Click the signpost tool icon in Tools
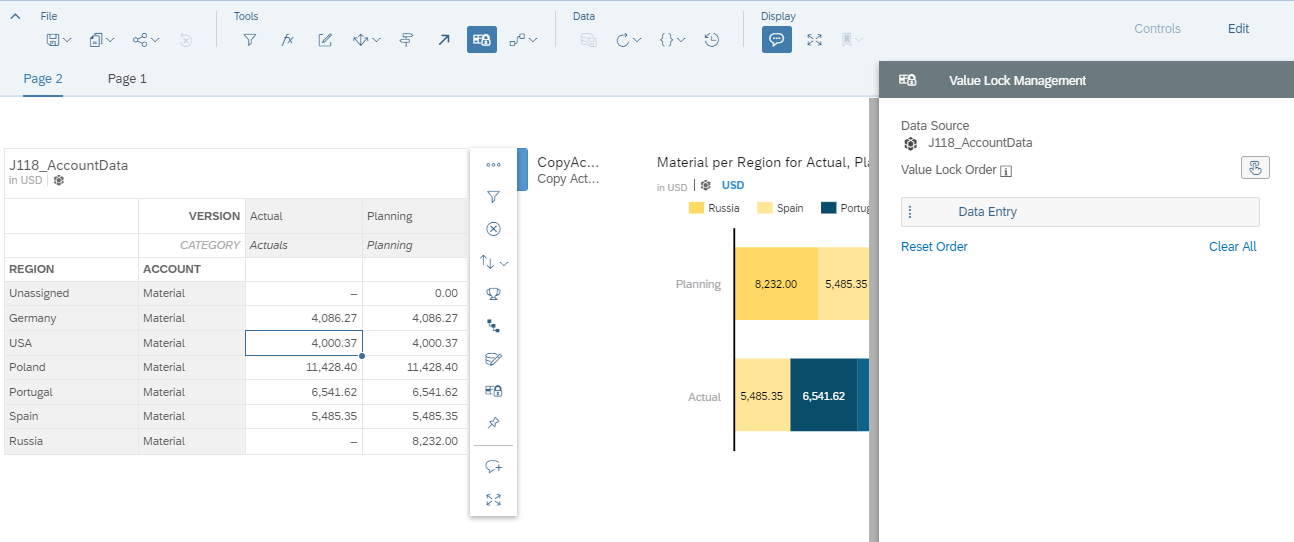1294x542 pixels. pos(406,40)
